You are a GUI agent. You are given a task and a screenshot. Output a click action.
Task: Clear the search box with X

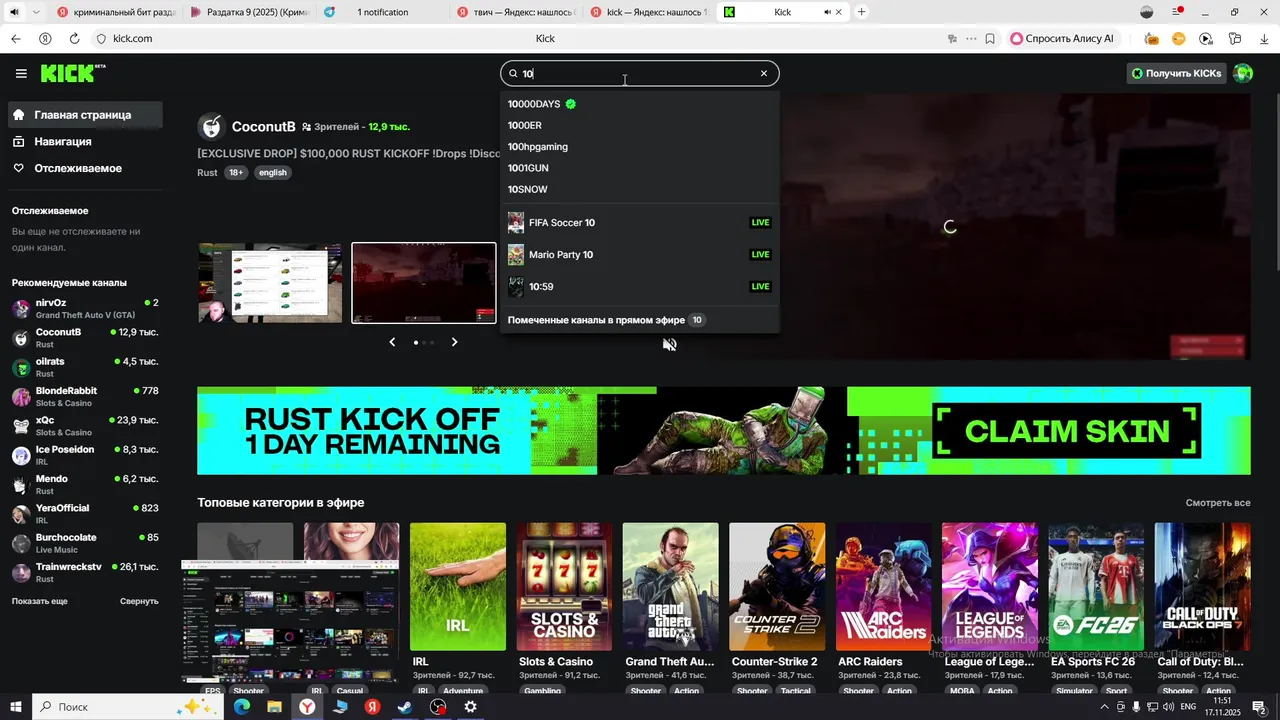(764, 73)
